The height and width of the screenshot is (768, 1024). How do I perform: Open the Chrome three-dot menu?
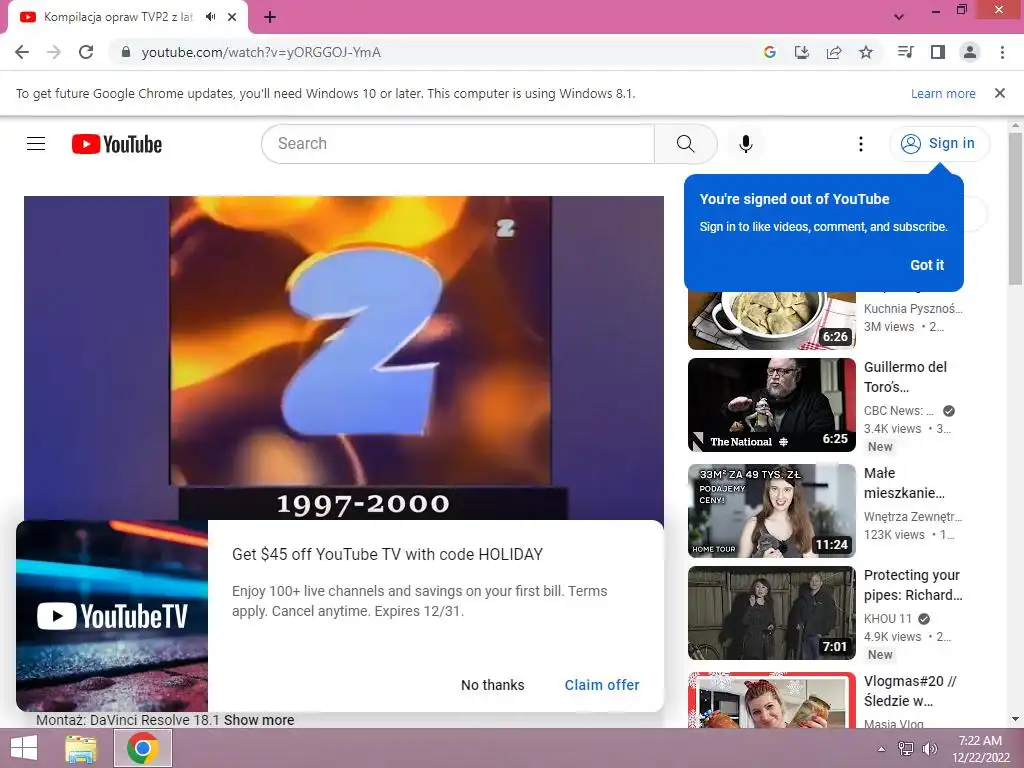1002,52
